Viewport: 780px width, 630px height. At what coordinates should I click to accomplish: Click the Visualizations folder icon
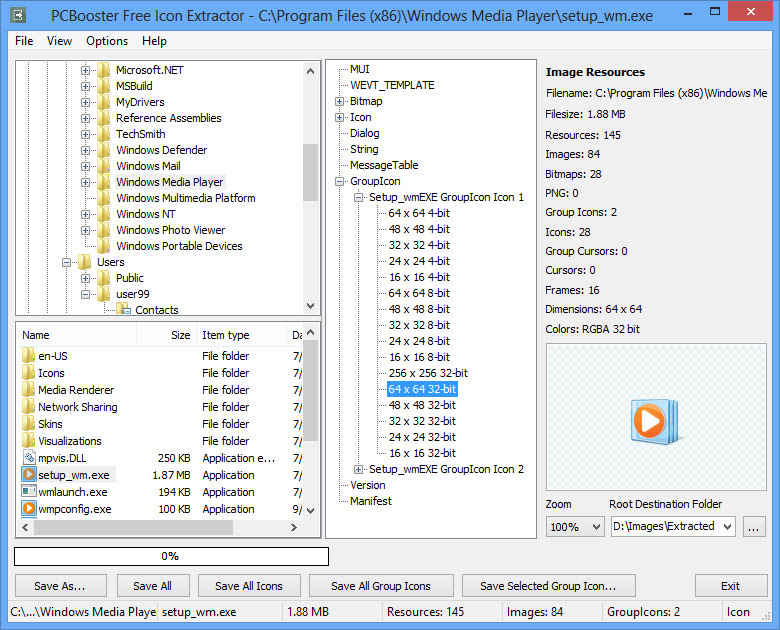click(x=29, y=440)
